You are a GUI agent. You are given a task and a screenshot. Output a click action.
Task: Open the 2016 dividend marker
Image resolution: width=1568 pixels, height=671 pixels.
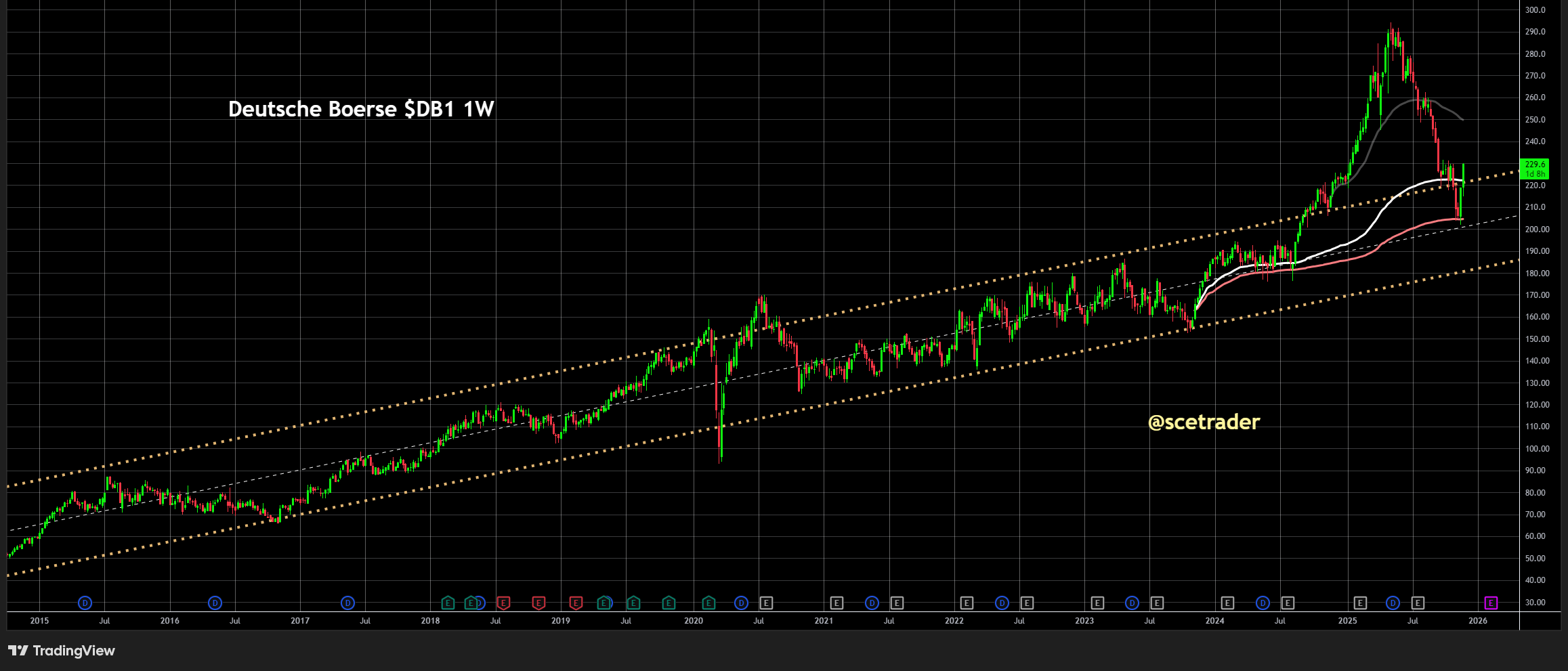click(215, 603)
